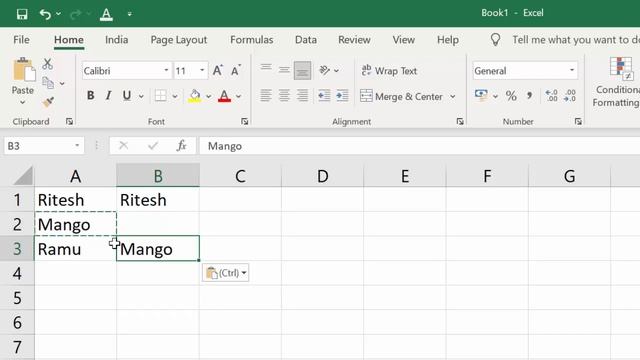Open the Page Layout tab
This screenshot has height=360, width=640.
click(179, 40)
